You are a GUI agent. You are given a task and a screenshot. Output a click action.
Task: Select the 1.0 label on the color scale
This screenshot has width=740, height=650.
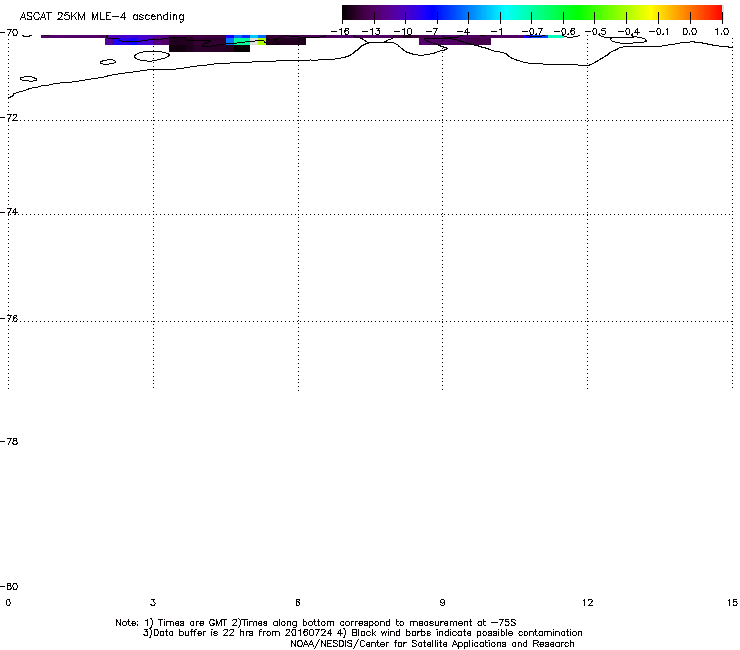coord(722,32)
